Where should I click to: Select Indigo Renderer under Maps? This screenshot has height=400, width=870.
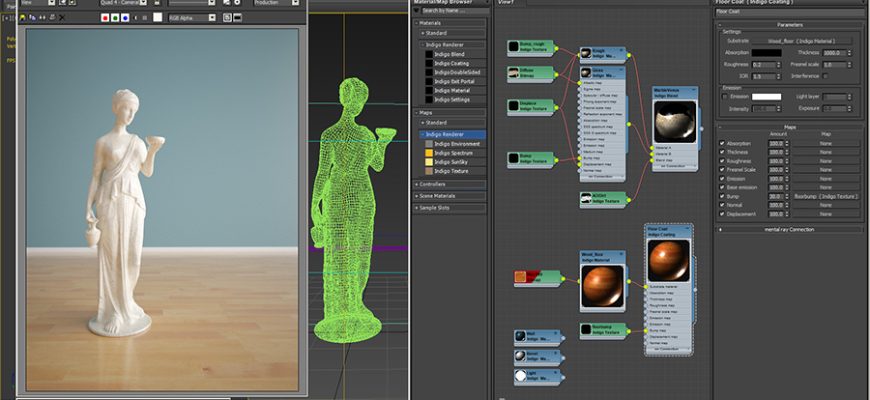[446, 134]
